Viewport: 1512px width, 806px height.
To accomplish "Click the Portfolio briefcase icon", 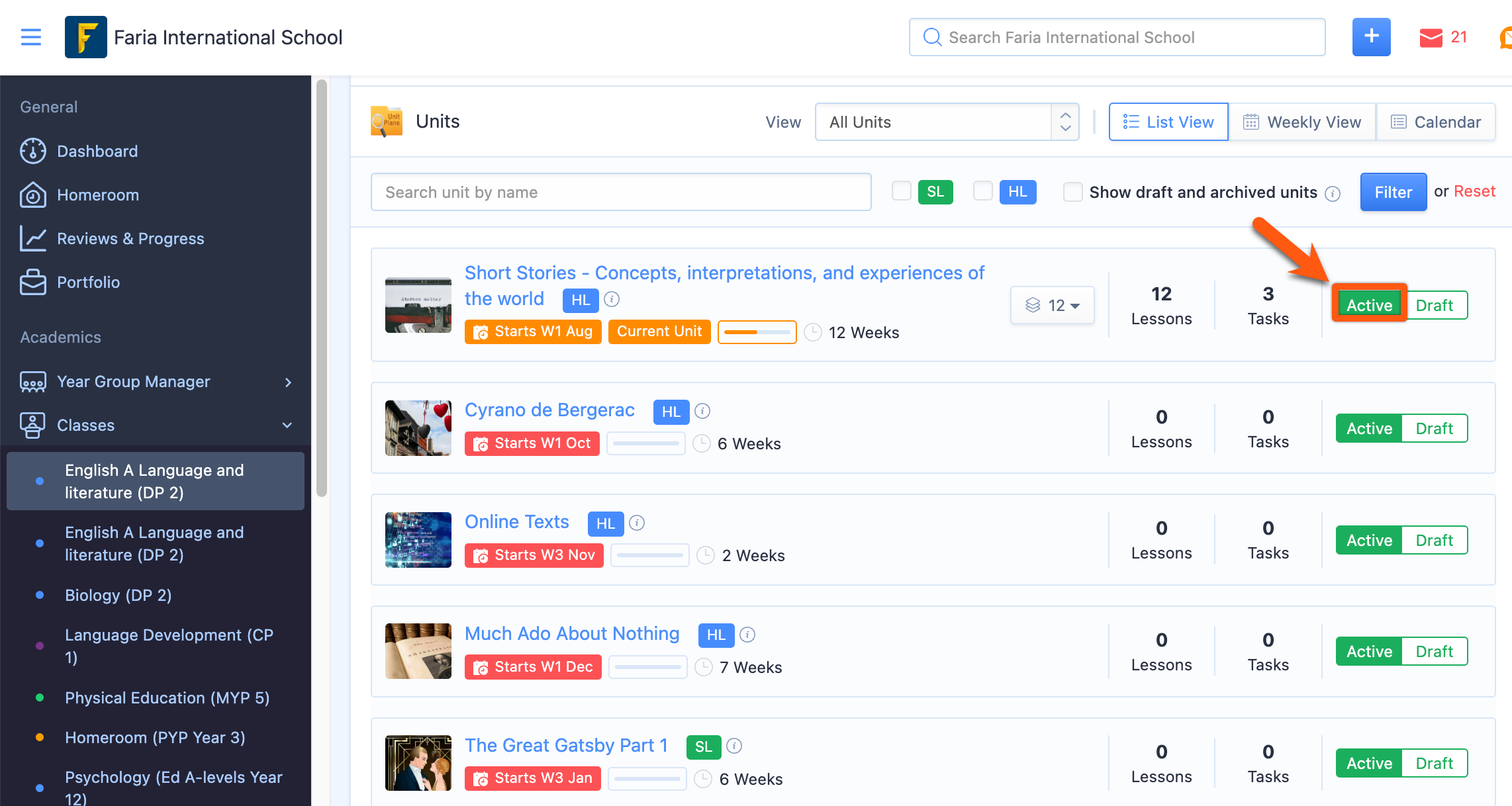I will (32, 282).
